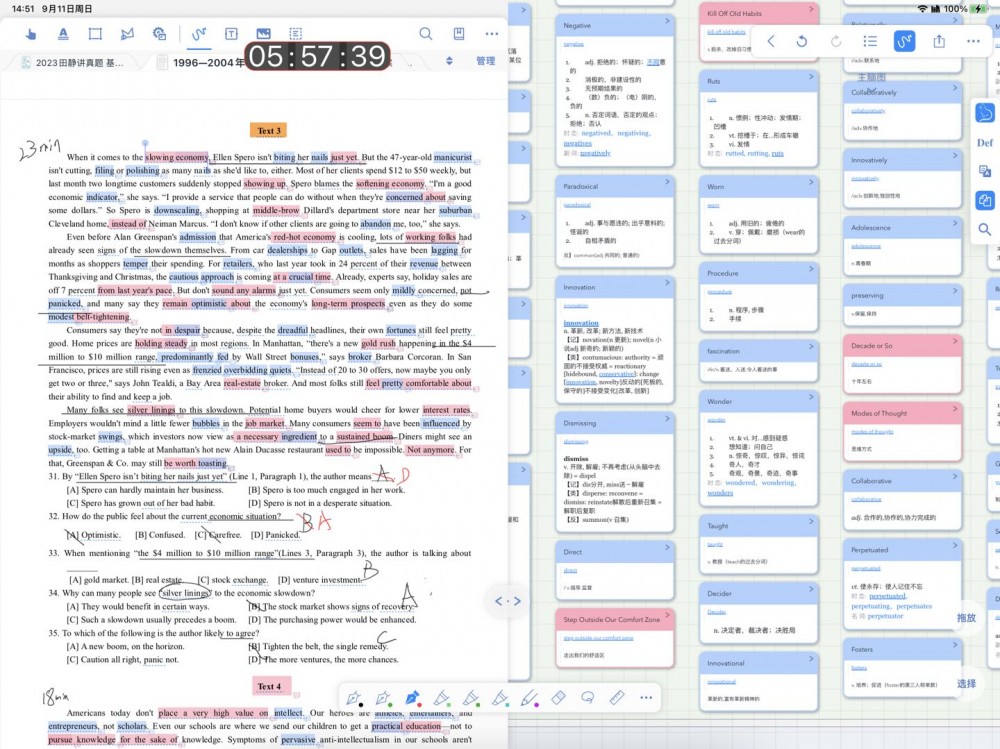Go back in mindmap toolbar
This screenshot has width=1000, height=749.
(770, 41)
